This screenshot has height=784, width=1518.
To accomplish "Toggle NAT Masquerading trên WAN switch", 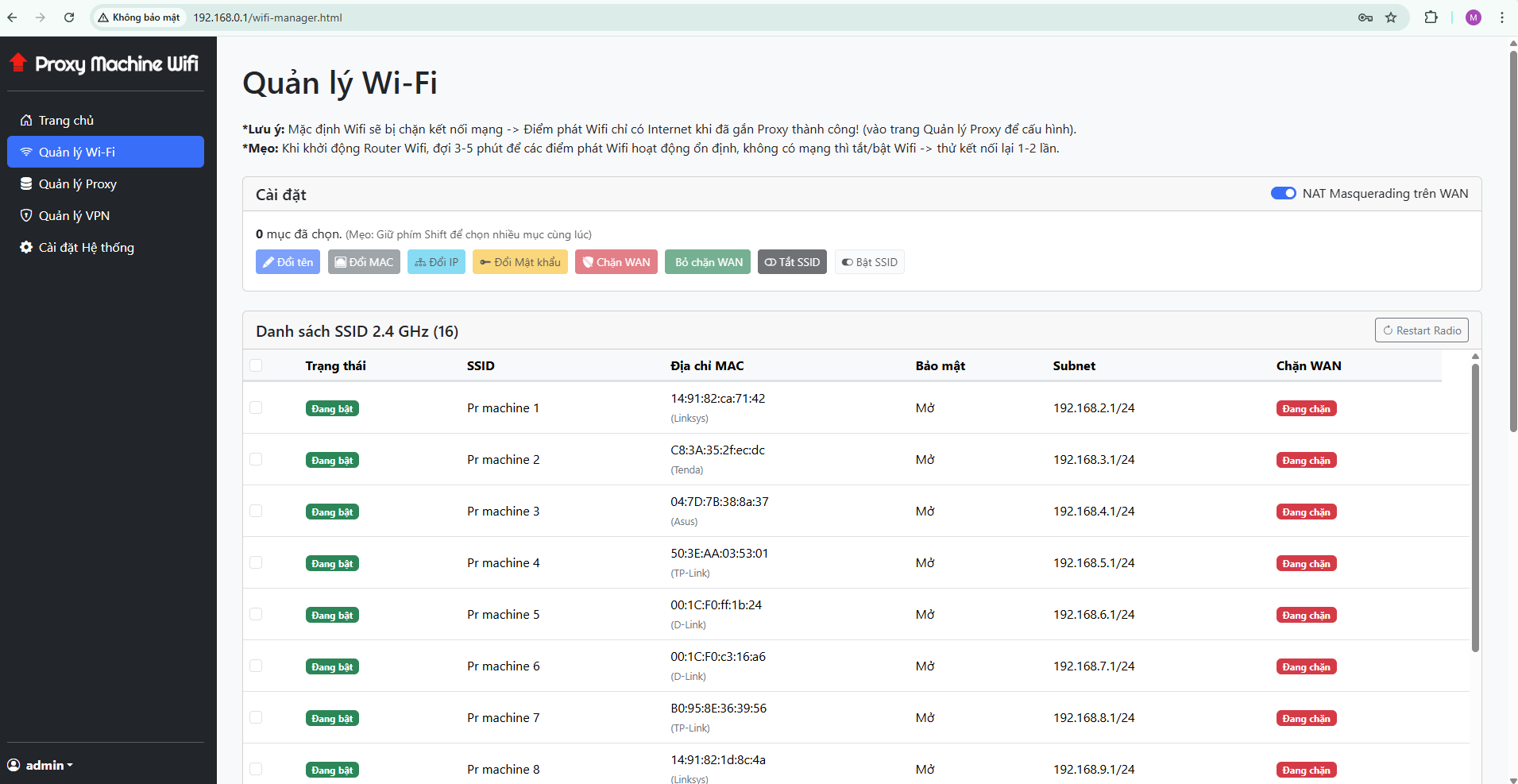I will click(1284, 193).
